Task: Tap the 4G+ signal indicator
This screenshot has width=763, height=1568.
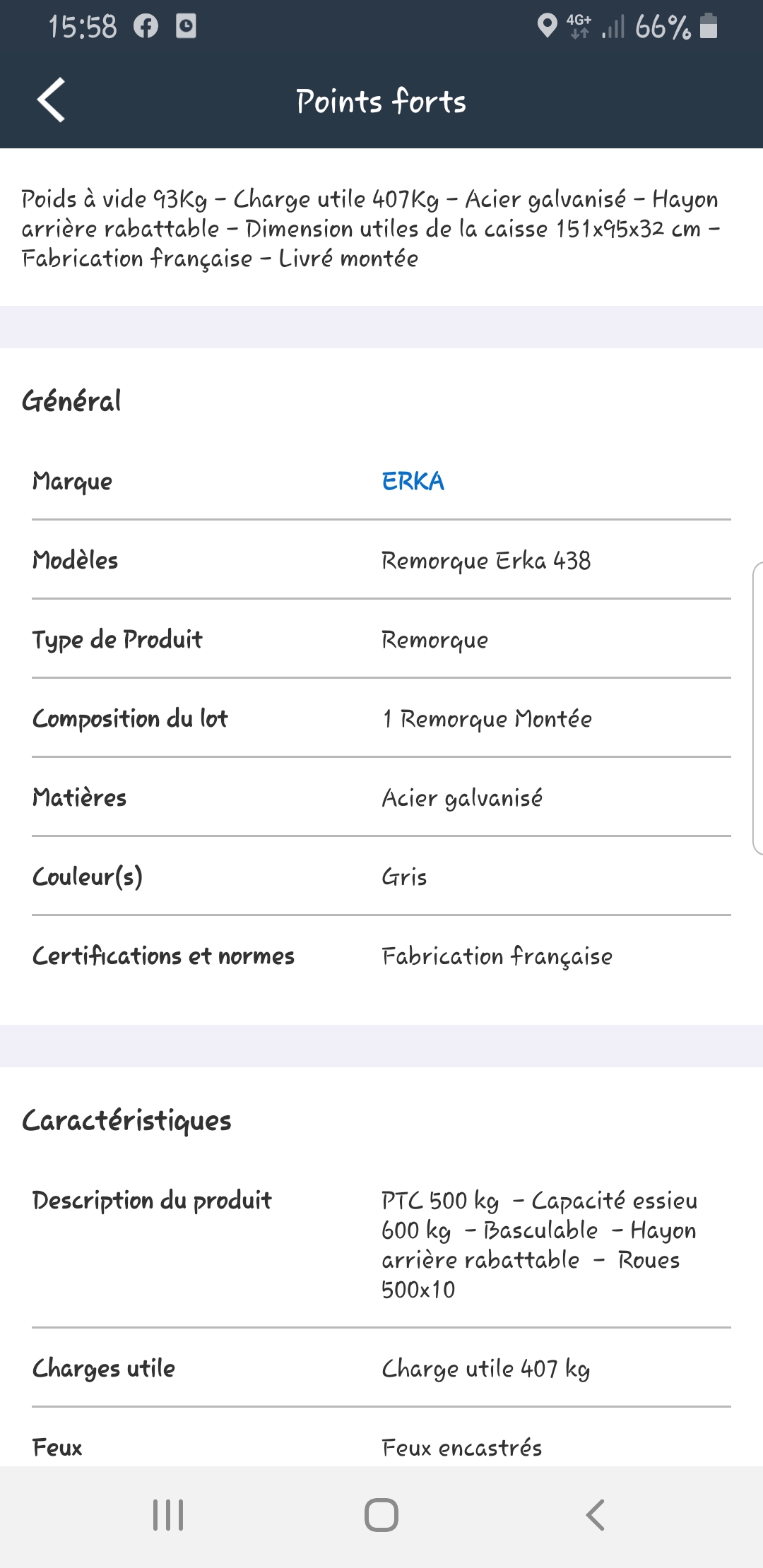Action: [579, 27]
